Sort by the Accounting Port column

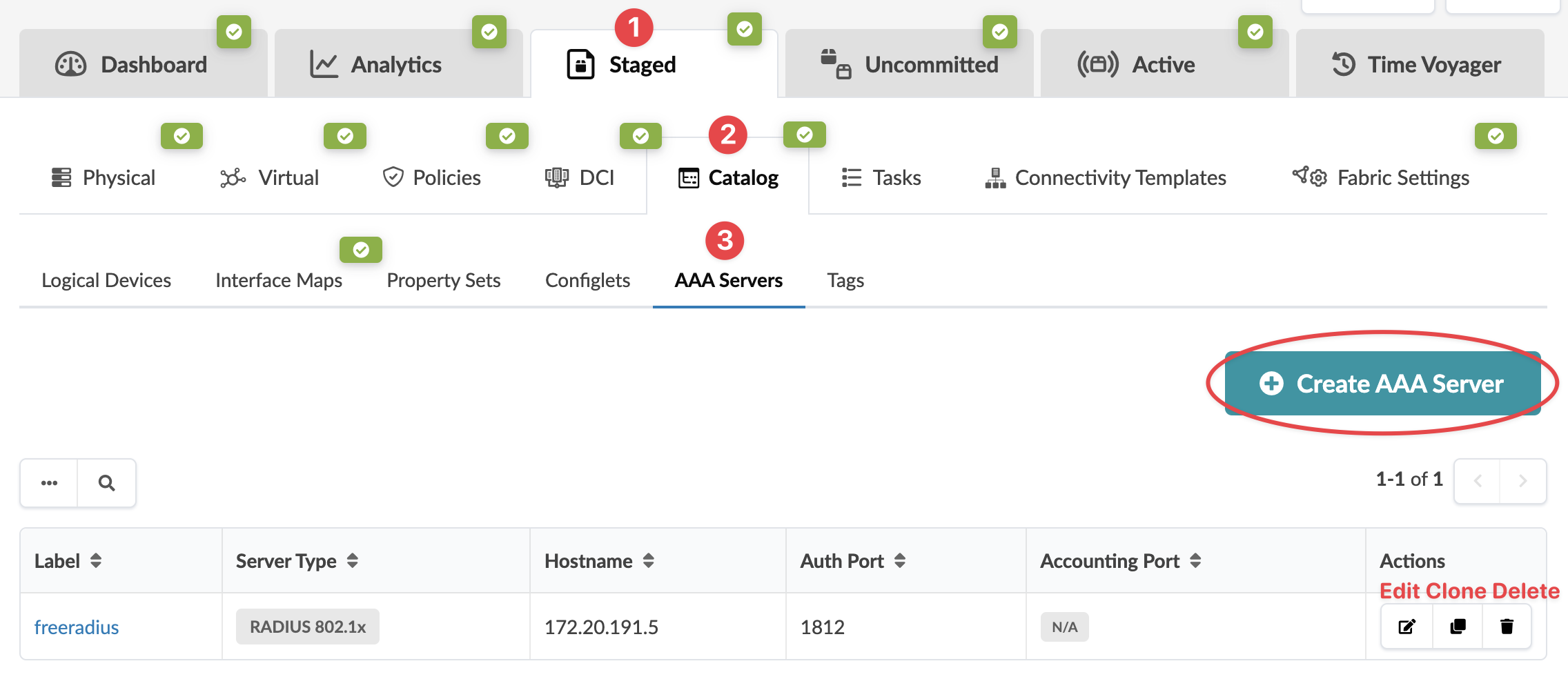pyautogui.click(x=1195, y=561)
